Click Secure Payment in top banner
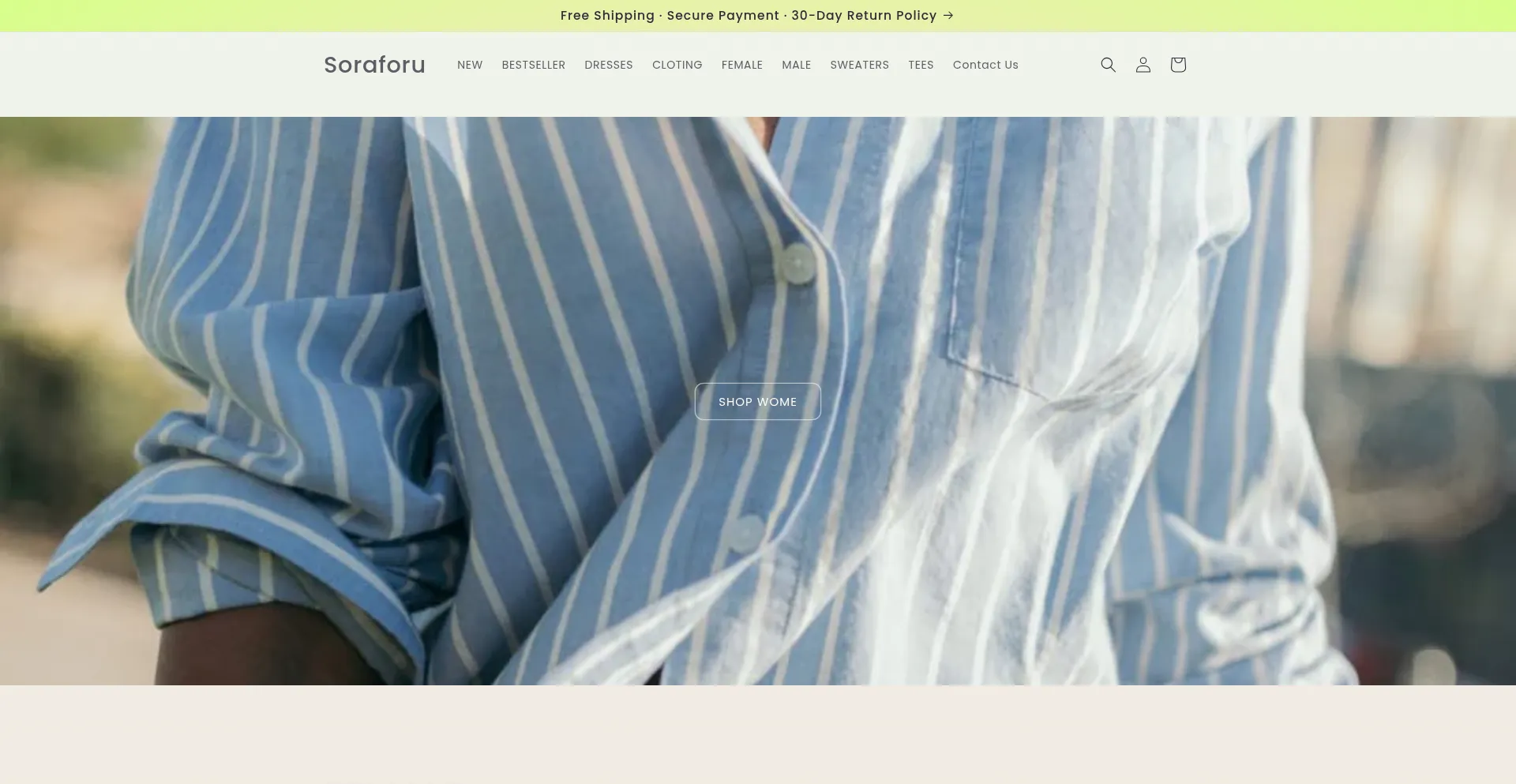1516x784 pixels. [x=722, y=16]
